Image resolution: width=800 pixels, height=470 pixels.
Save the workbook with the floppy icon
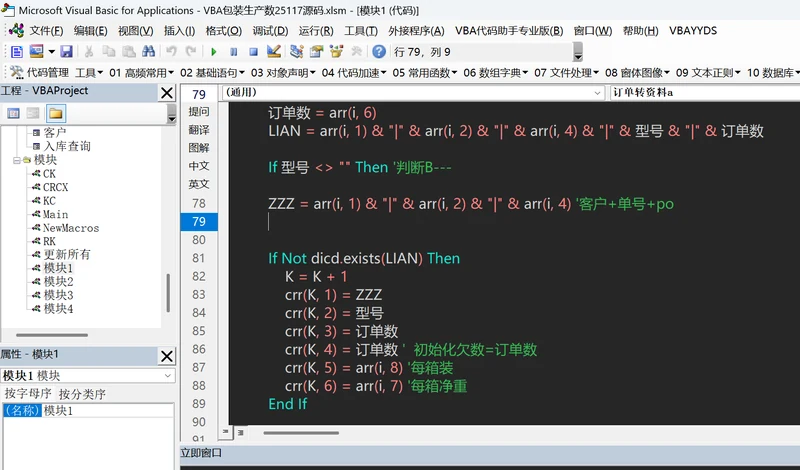(x=66, y=52)
